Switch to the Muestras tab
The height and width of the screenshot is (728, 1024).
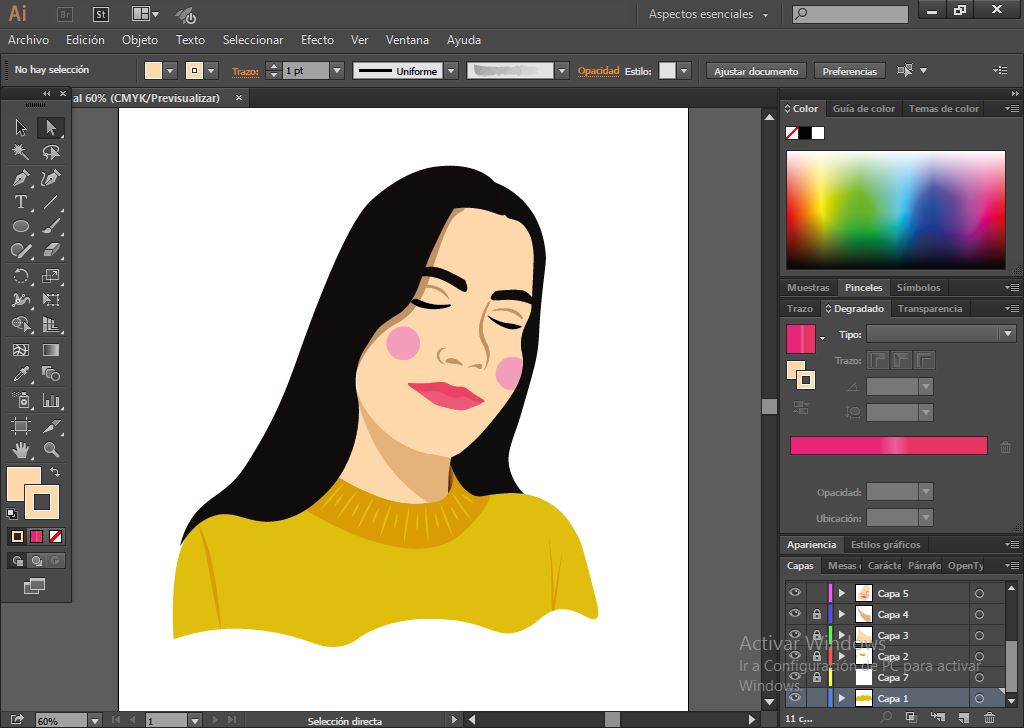pyautogui.click(x=808, y=287)
